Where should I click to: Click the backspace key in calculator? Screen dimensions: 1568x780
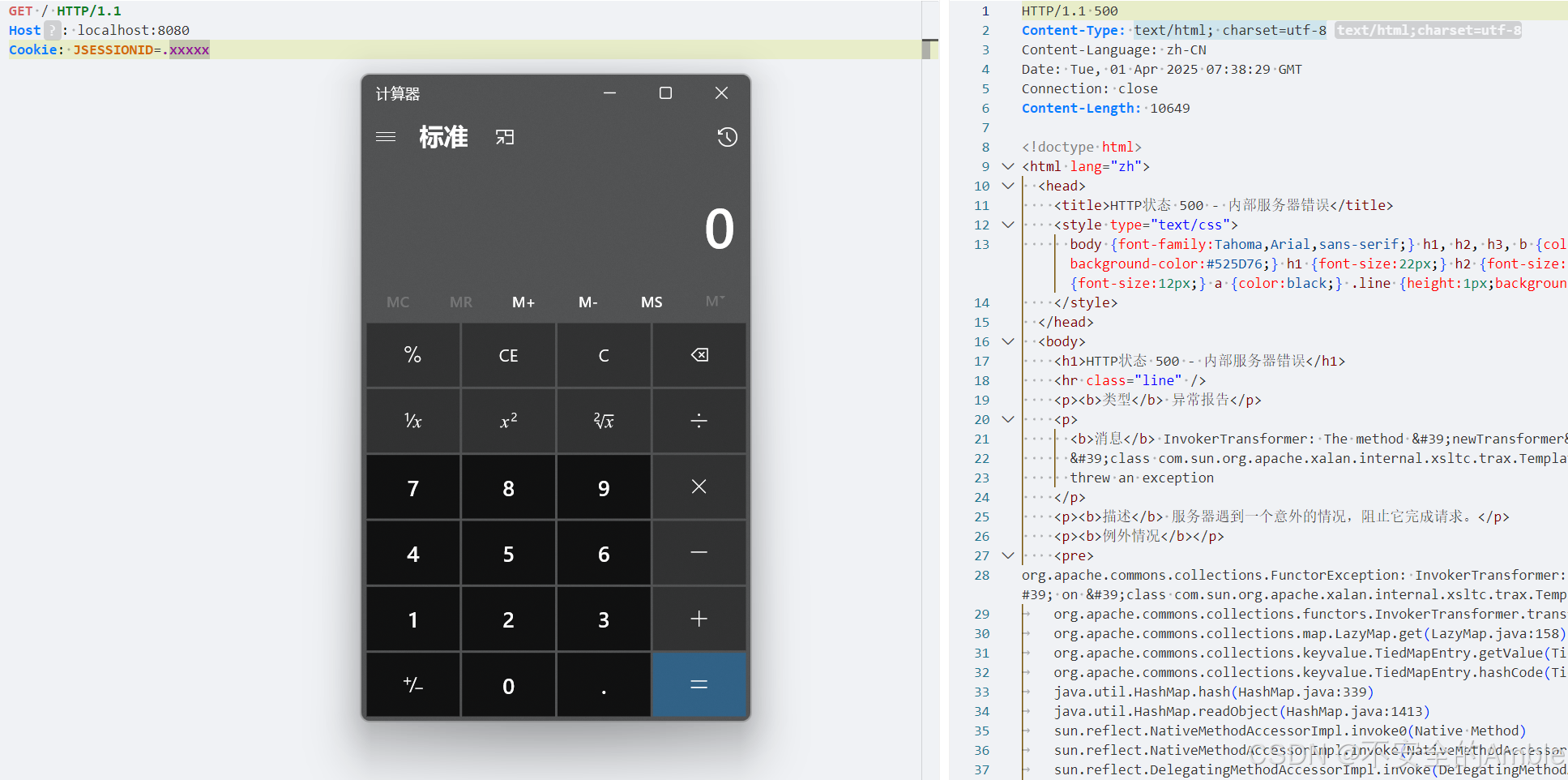pos(699,355)
